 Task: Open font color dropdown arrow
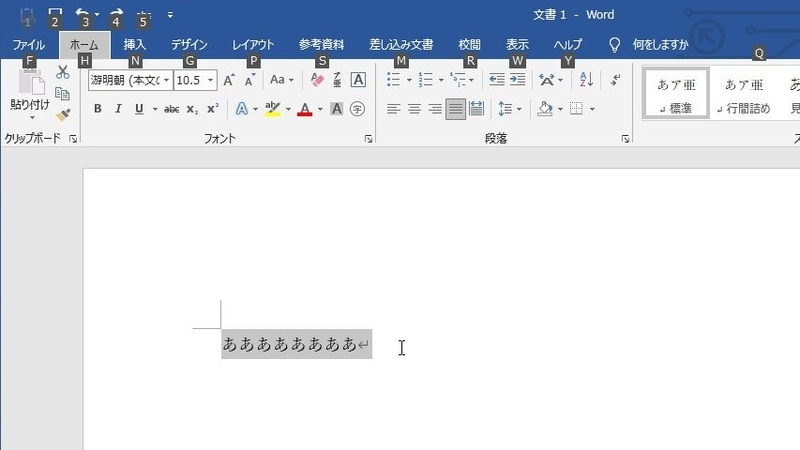pyautogui.click(x=320, y=109)
